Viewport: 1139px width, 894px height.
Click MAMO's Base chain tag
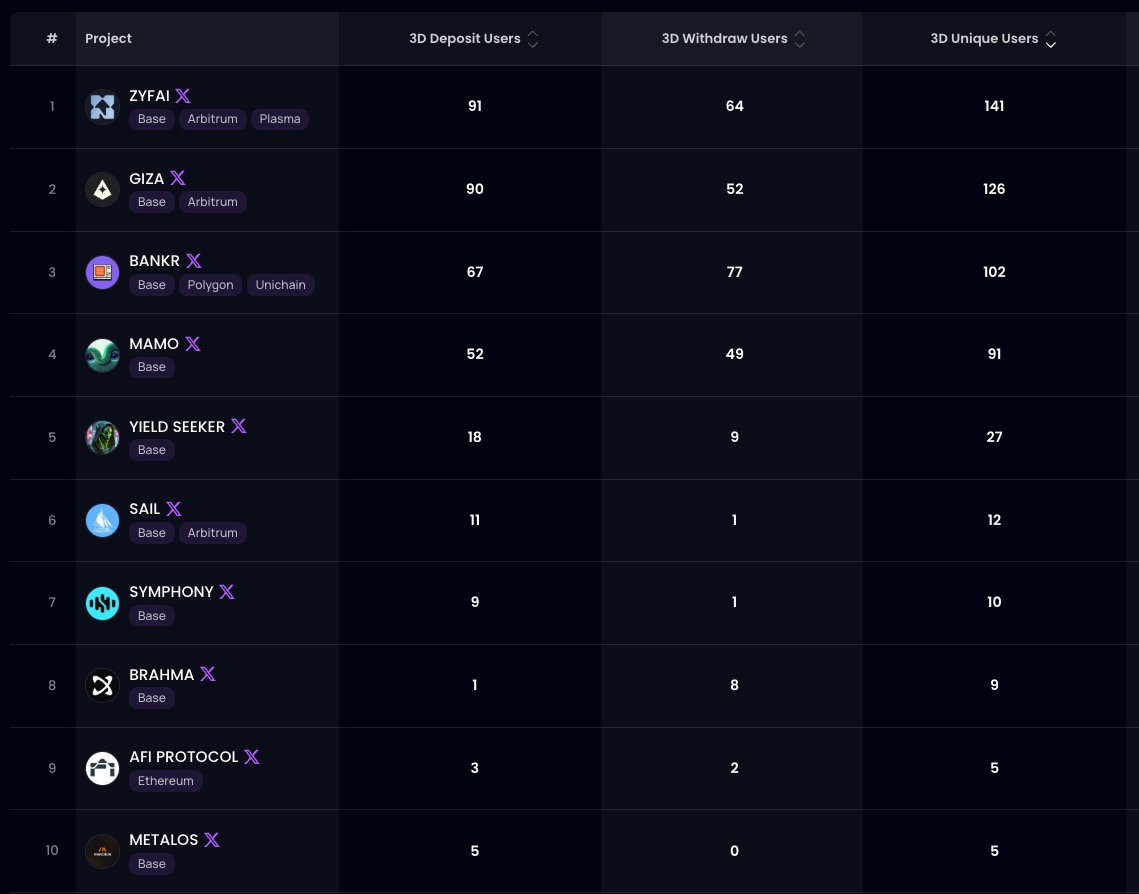point(152,367)
